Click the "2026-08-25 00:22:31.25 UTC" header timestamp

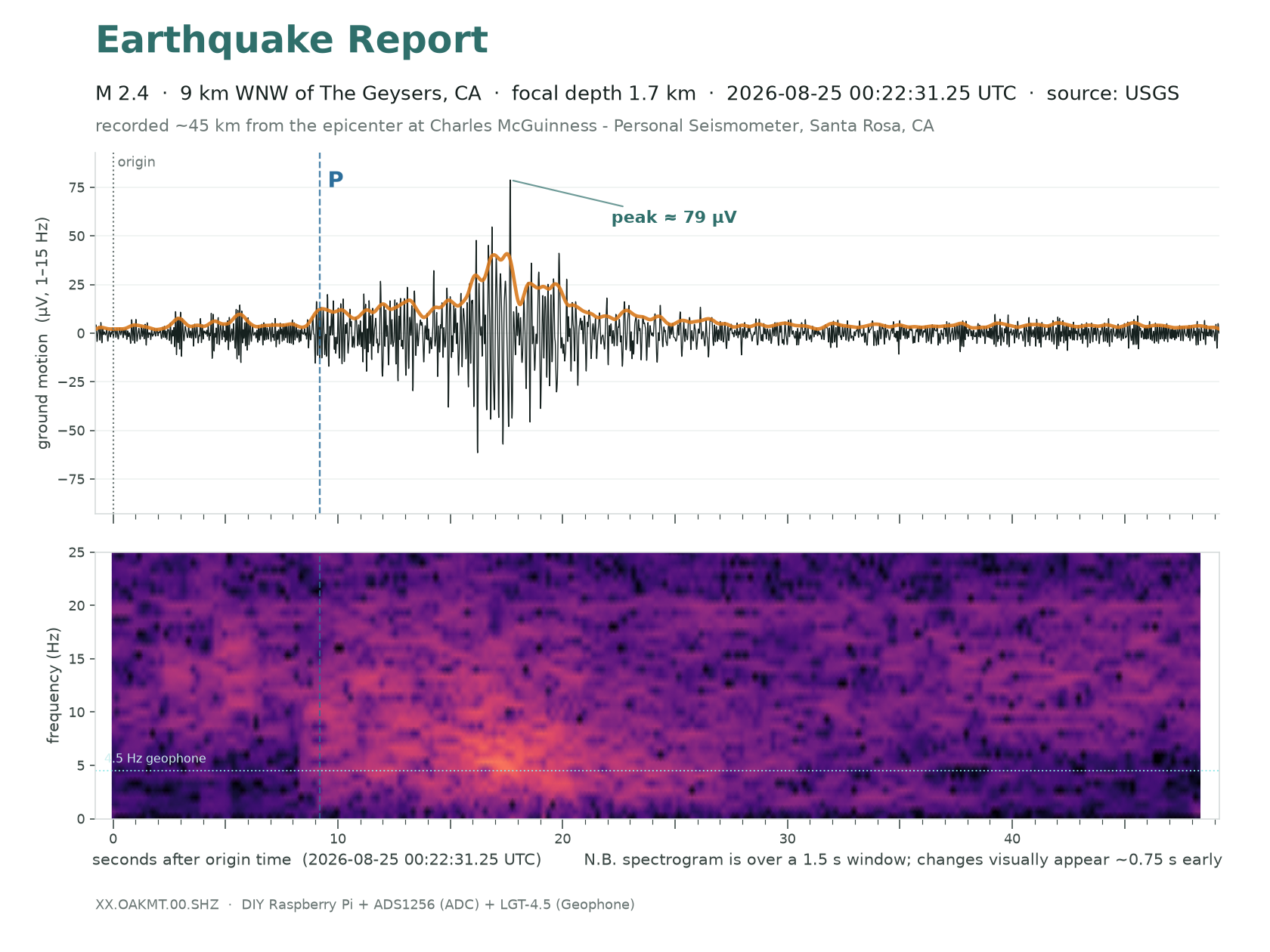(871, 94)
